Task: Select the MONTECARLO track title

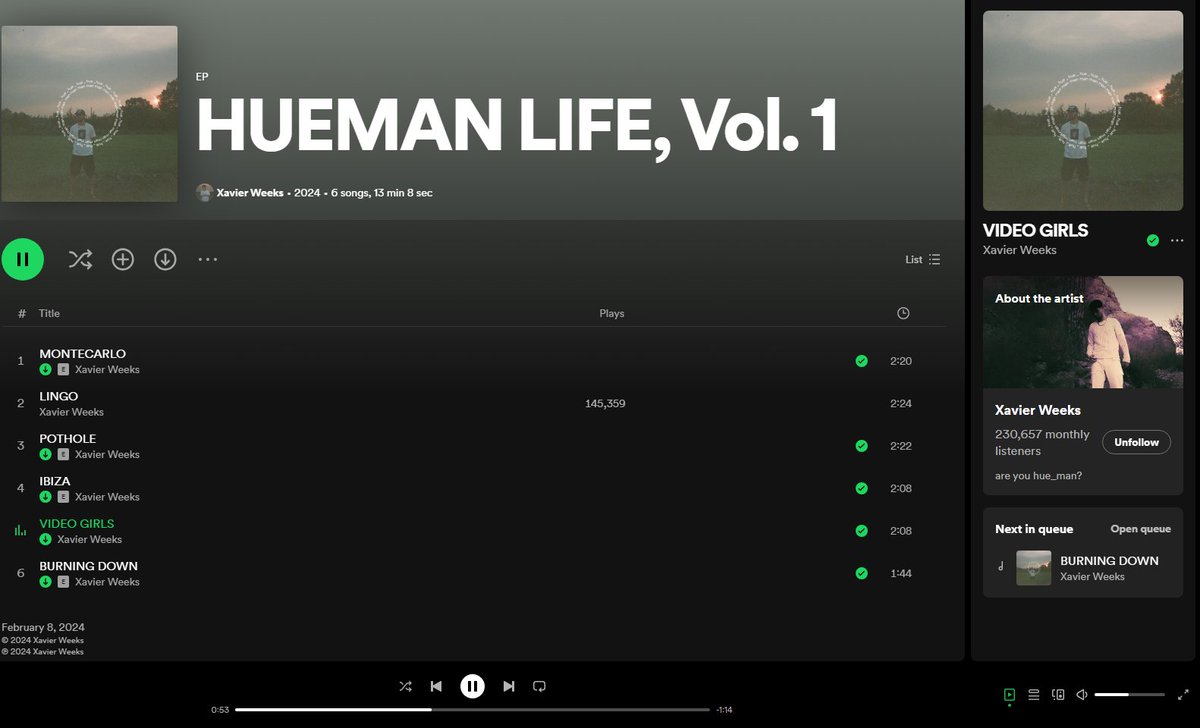Action: (82, 354)
